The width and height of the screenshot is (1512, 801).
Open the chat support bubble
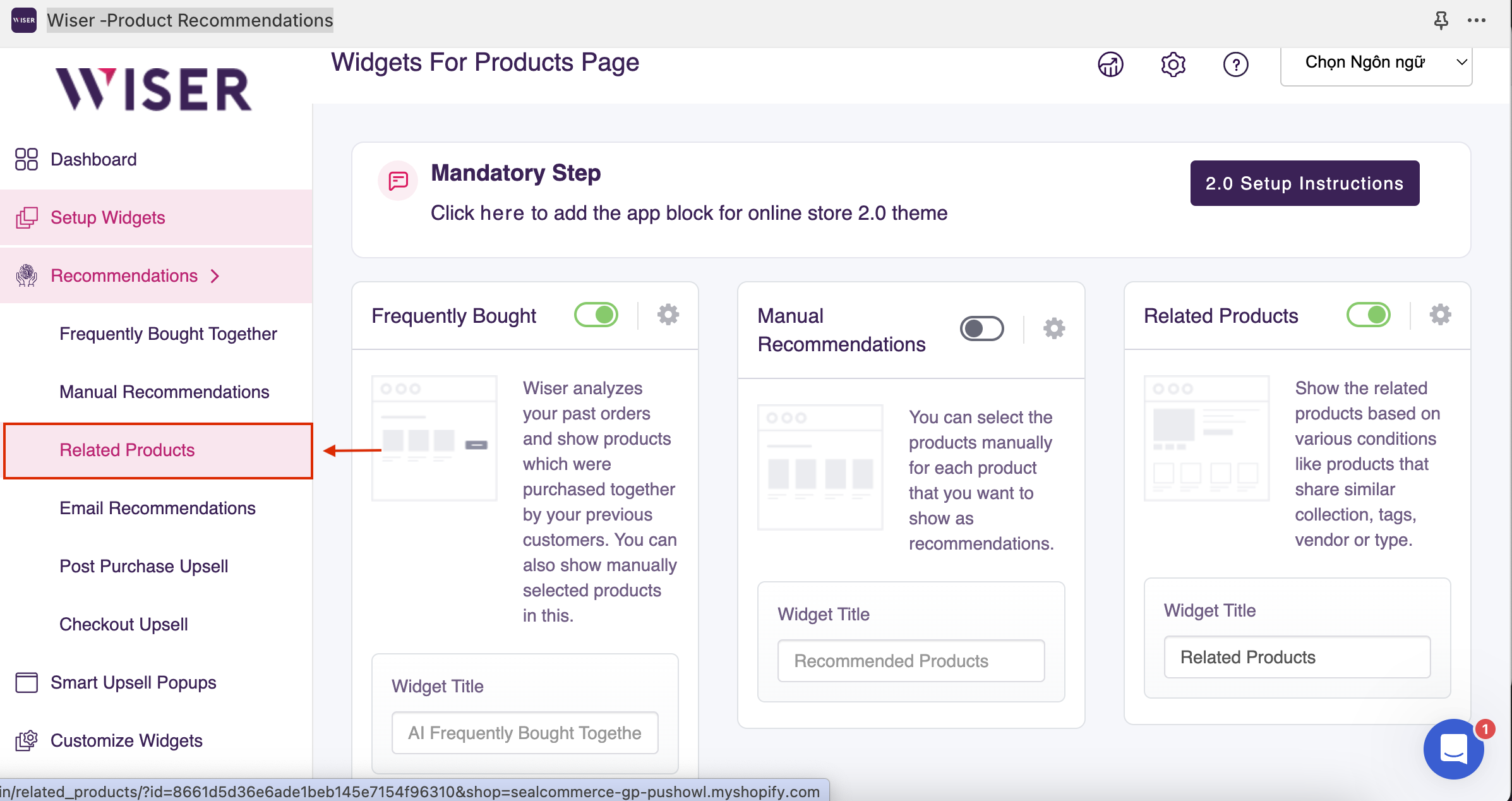[1453, 749]
